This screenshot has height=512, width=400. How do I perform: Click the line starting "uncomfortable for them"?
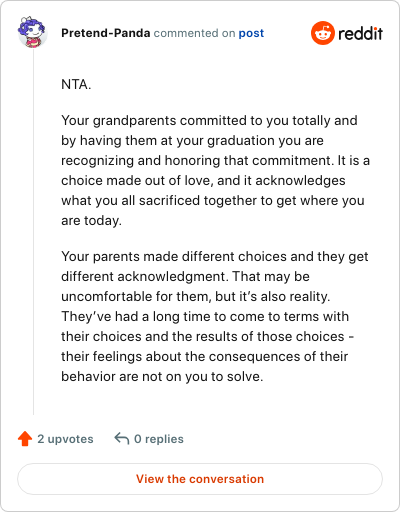click(196, 296)
